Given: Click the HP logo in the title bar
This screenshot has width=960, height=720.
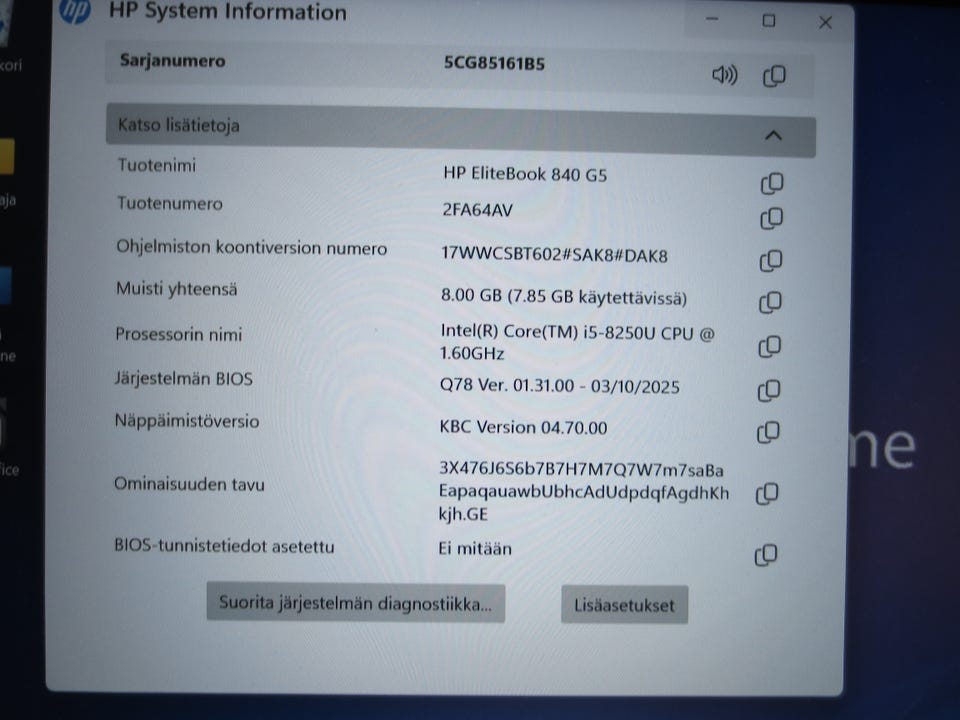Looking at the screenshot, I should (76, 11).
